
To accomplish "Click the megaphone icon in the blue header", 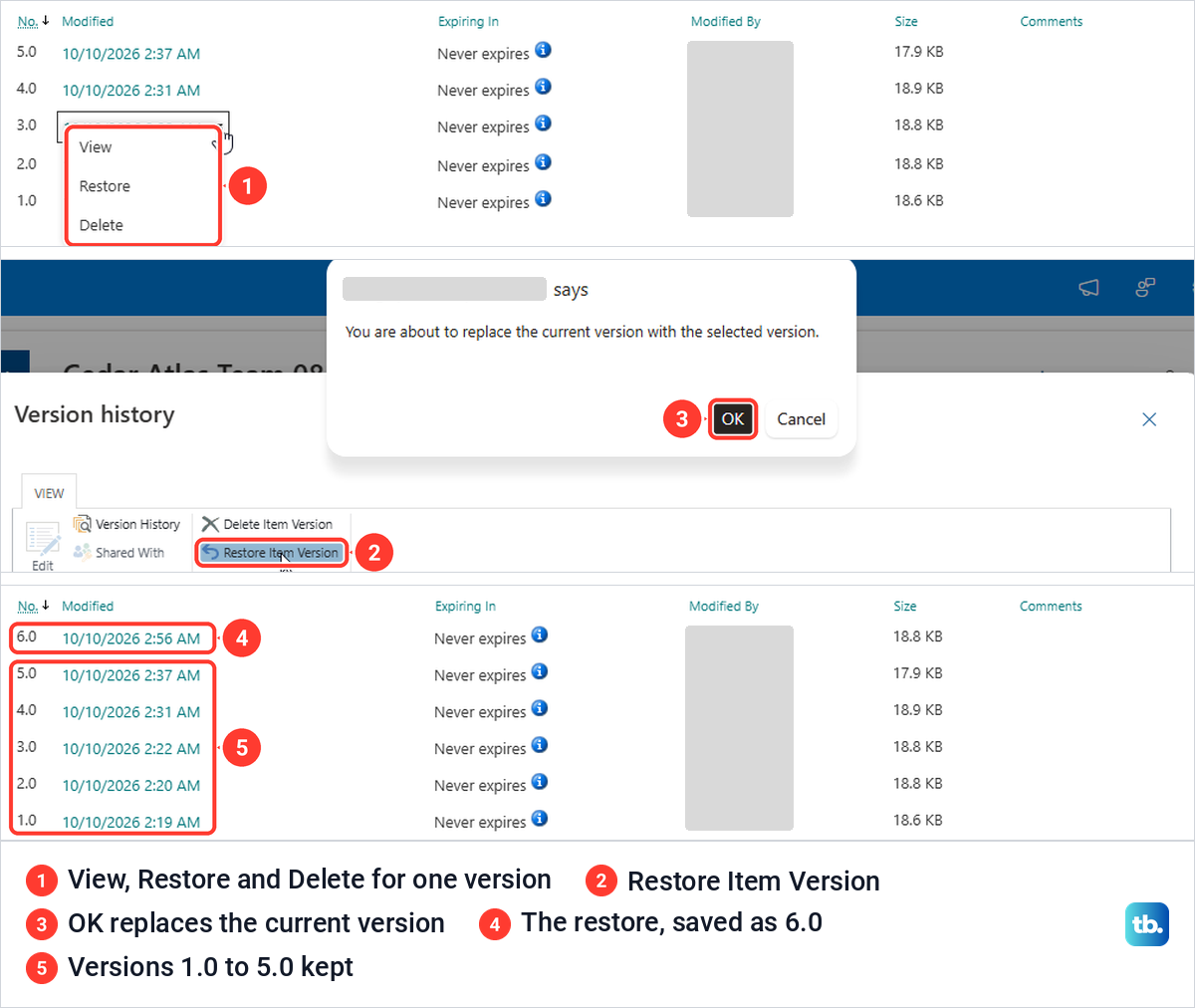I will (x=1089, y=288).
